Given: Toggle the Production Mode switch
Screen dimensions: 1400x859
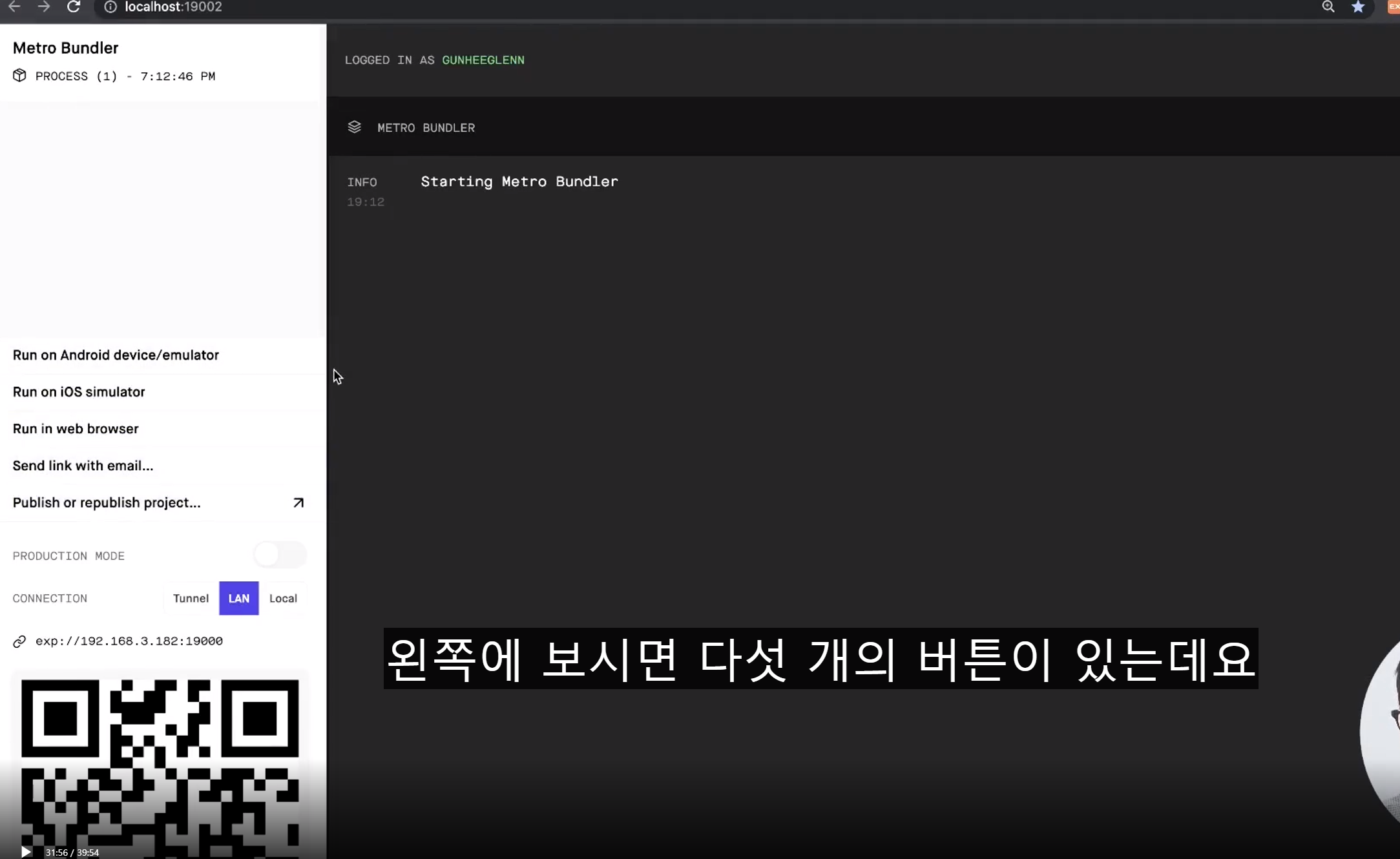Looking at the screenshot, I should pyautogui.click(x=280, y=555).
